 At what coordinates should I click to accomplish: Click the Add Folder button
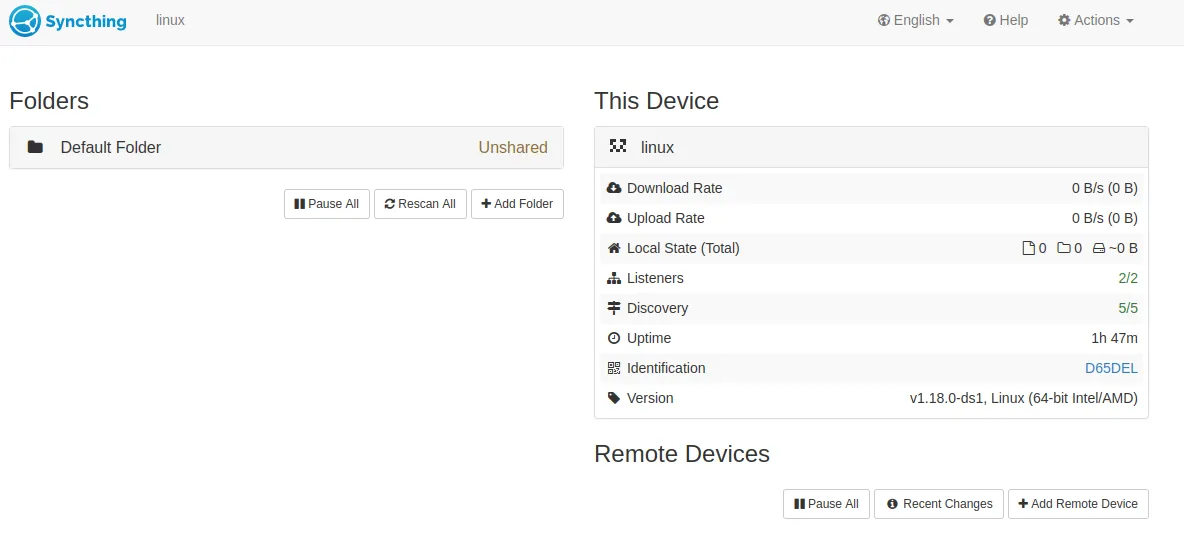(517, 204)
